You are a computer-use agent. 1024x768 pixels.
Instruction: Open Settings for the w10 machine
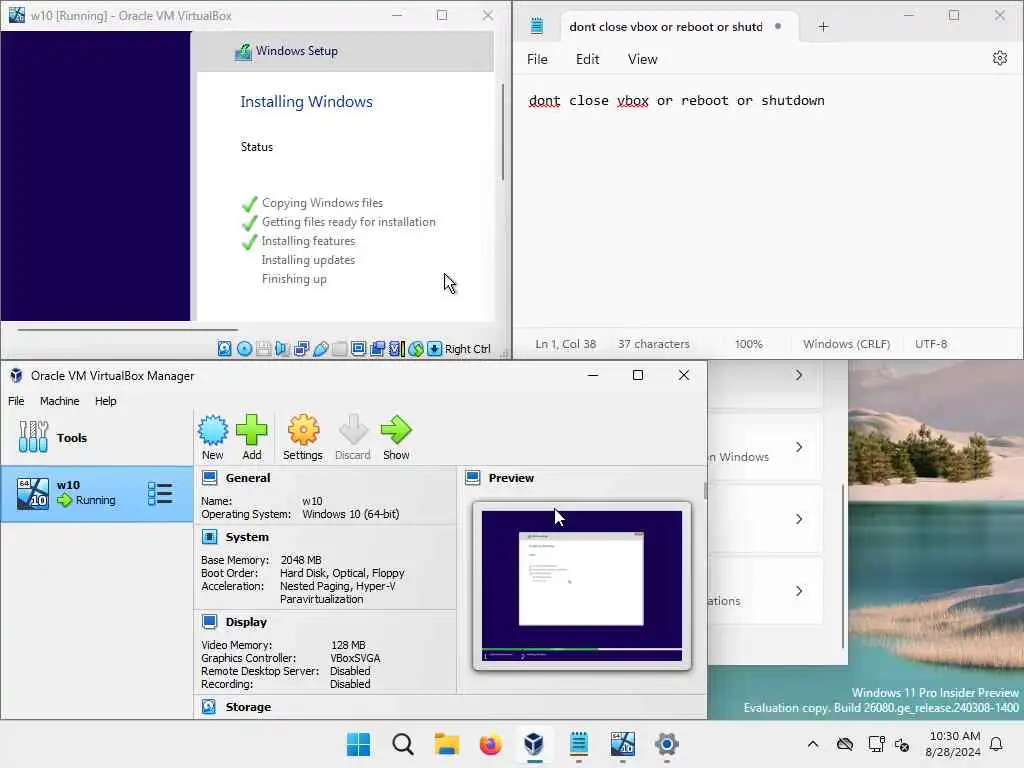302,438
